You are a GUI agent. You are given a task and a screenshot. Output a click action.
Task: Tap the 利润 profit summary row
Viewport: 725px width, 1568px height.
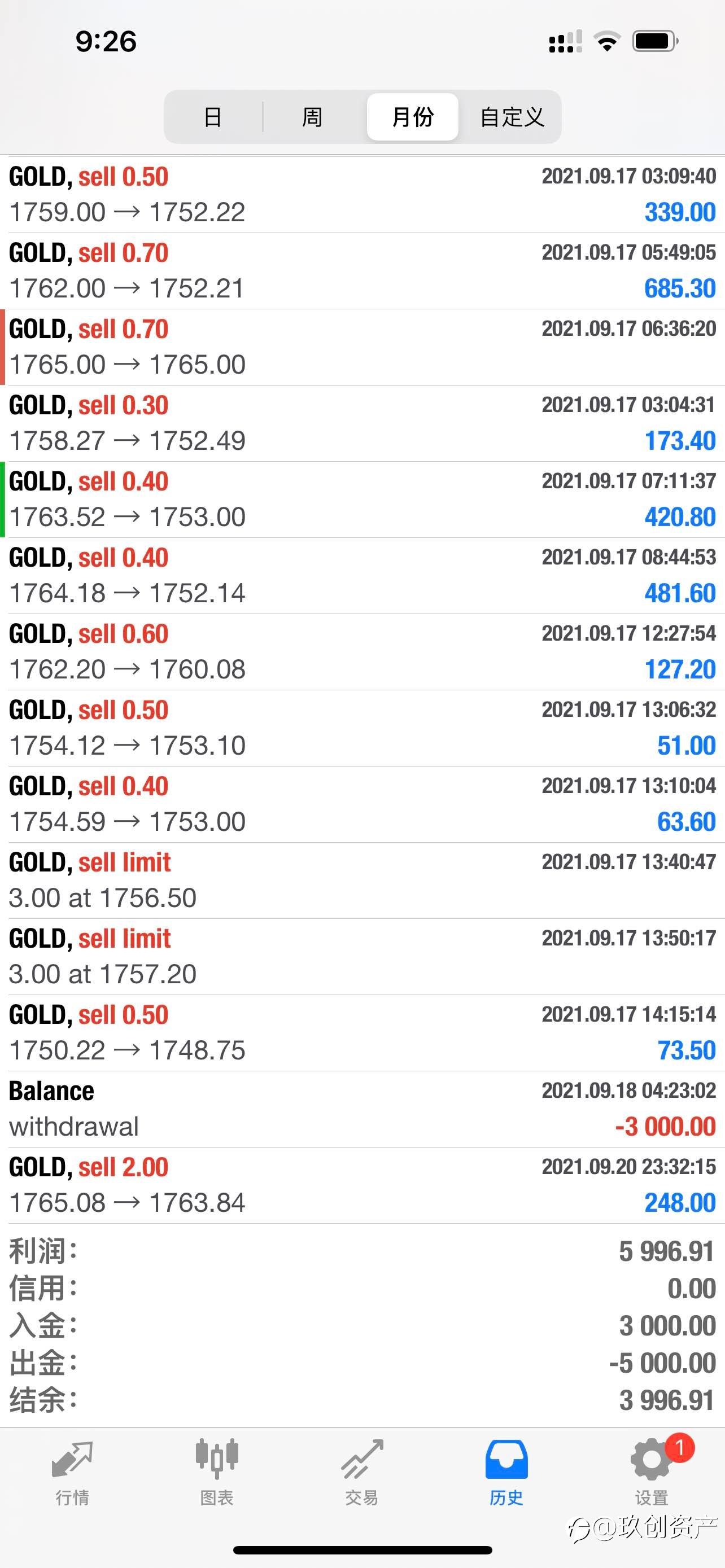click(x=362, y=1251)
